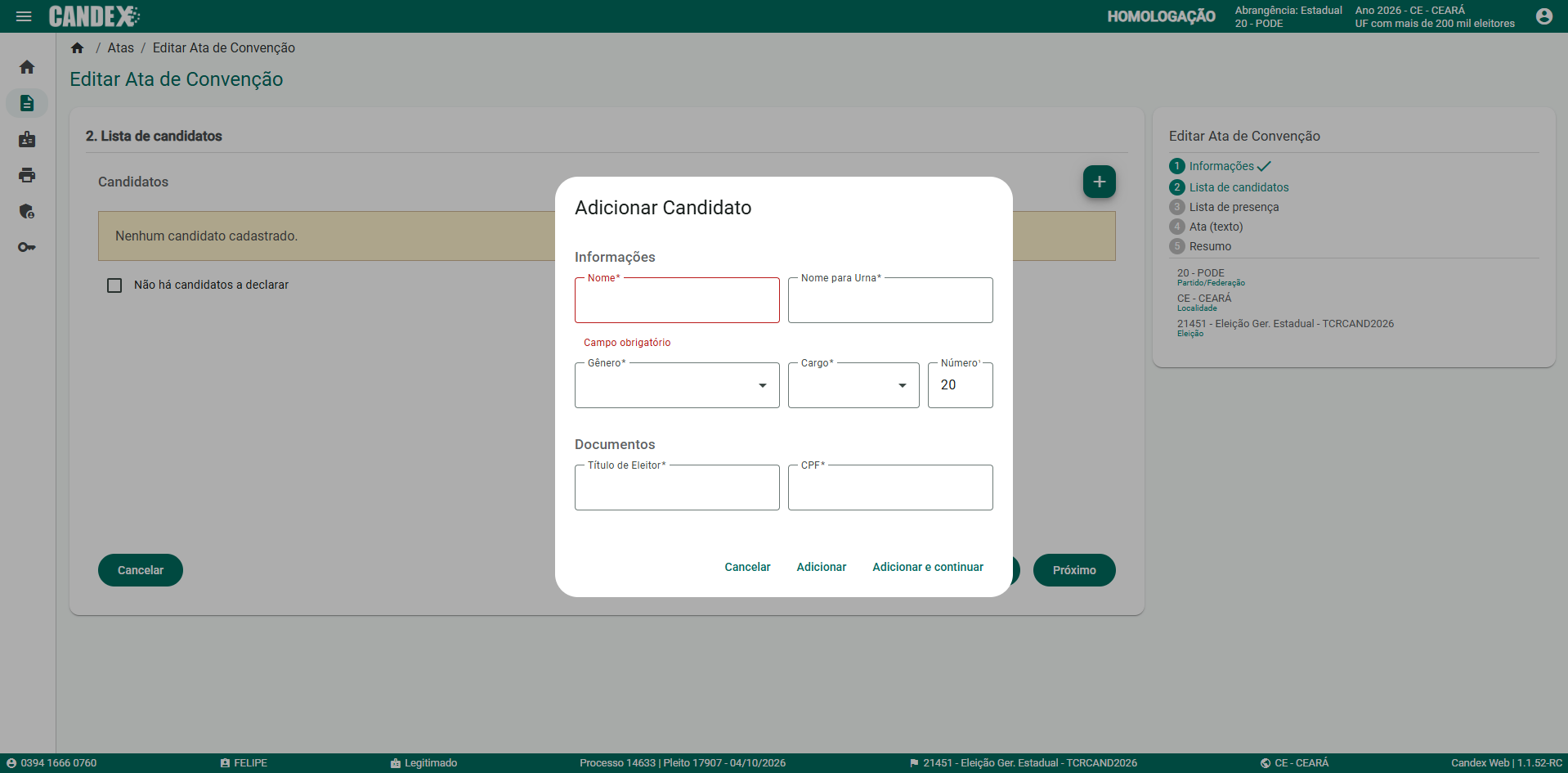Click step 2 circle in stepper
This screenshot has width=1568, height=773.
point(1177,187)
